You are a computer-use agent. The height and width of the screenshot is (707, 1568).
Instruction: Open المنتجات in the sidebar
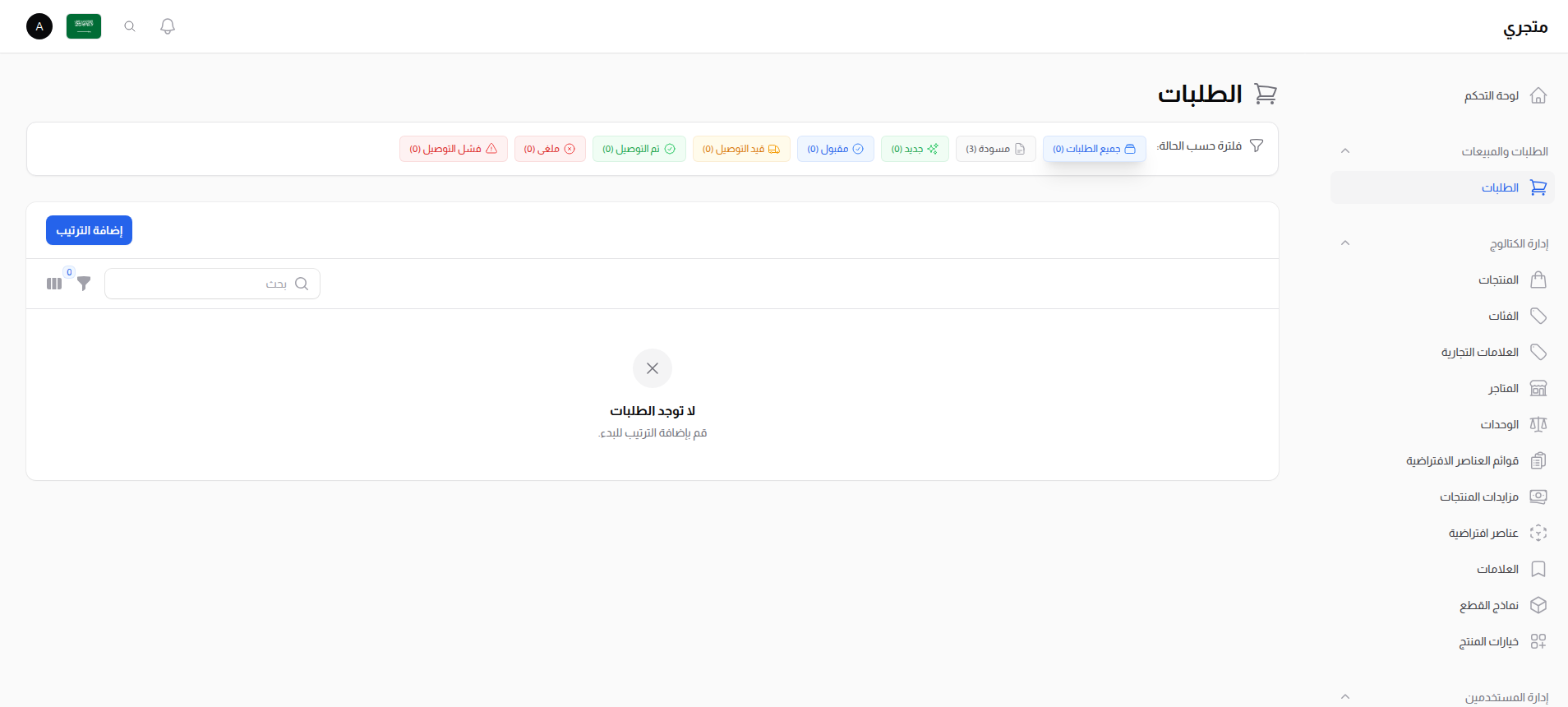[x=1510, y=280]
